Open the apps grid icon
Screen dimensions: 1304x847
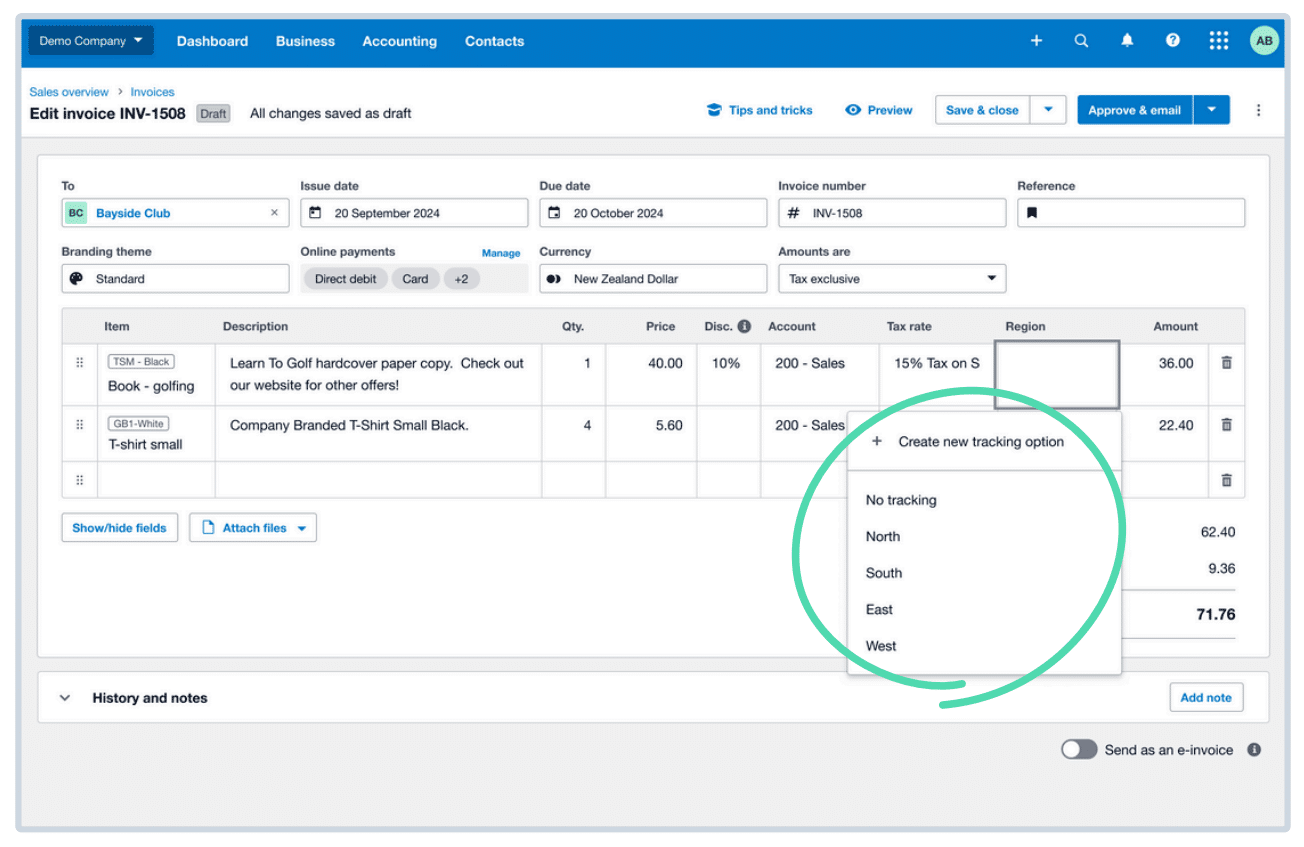[1218, 41]
